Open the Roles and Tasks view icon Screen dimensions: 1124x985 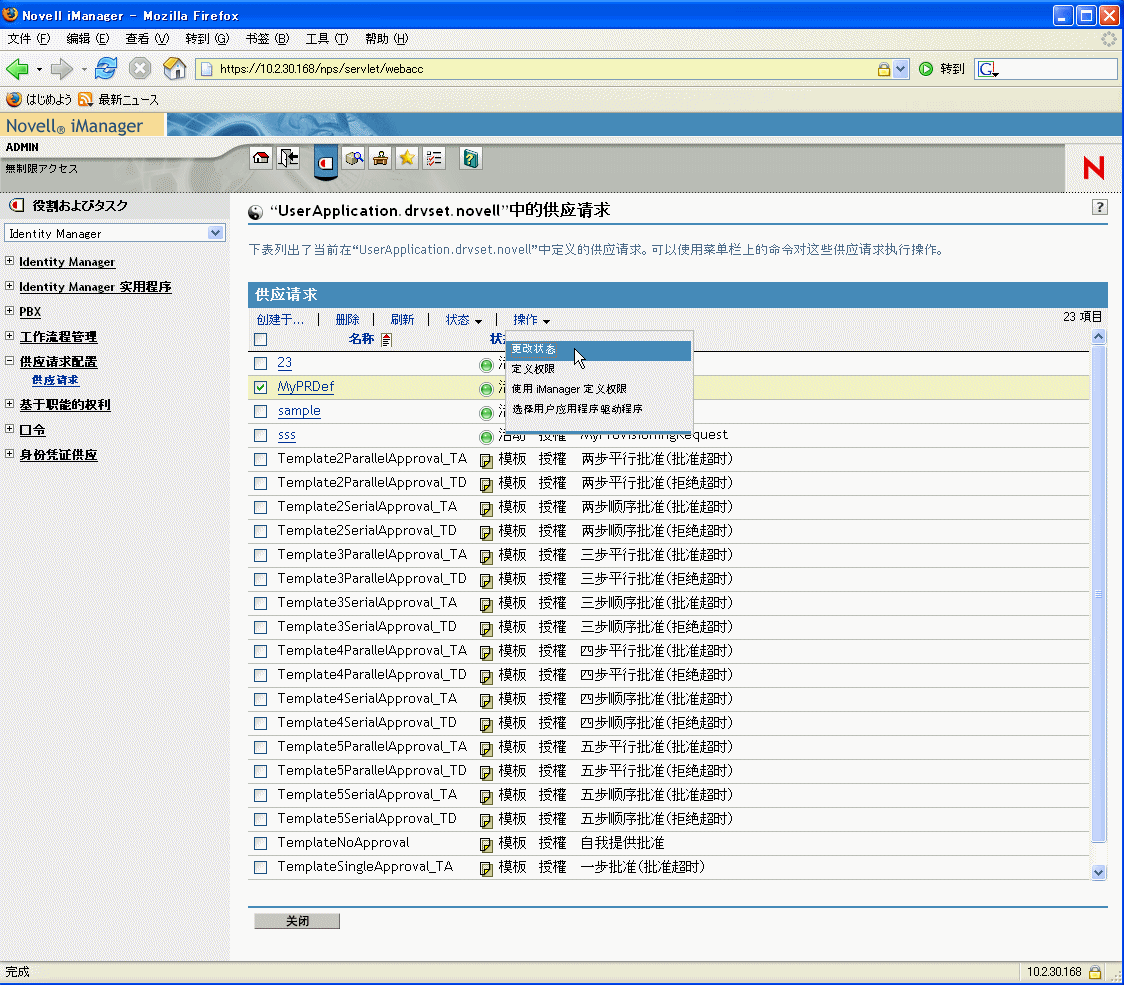coord(326,162)
